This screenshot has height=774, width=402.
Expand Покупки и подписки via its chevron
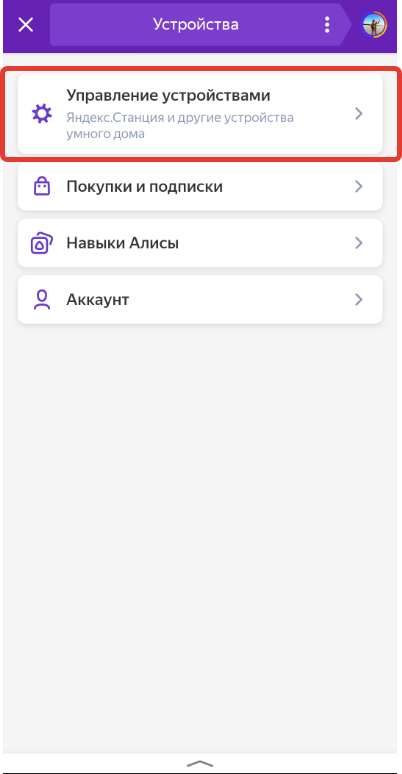coord(359,187)
